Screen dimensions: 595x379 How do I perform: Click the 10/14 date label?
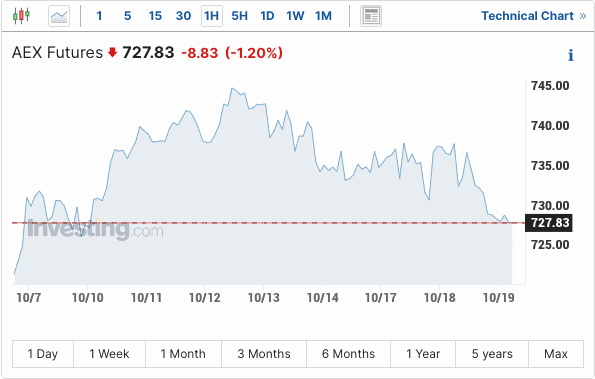[x=323, y=298]
